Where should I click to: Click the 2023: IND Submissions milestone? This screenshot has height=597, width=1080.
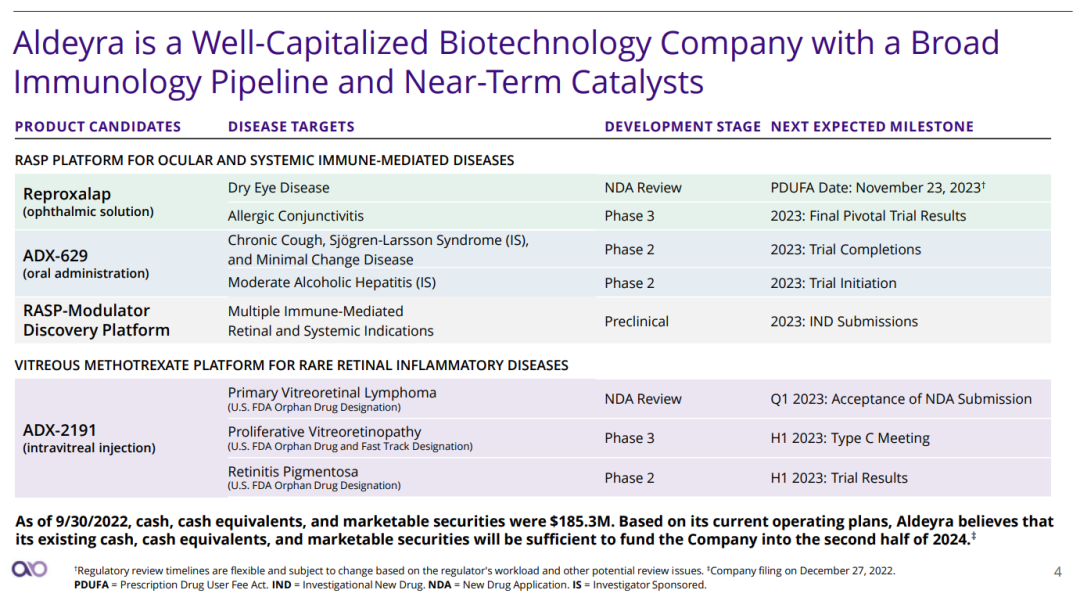pos(844,321)
